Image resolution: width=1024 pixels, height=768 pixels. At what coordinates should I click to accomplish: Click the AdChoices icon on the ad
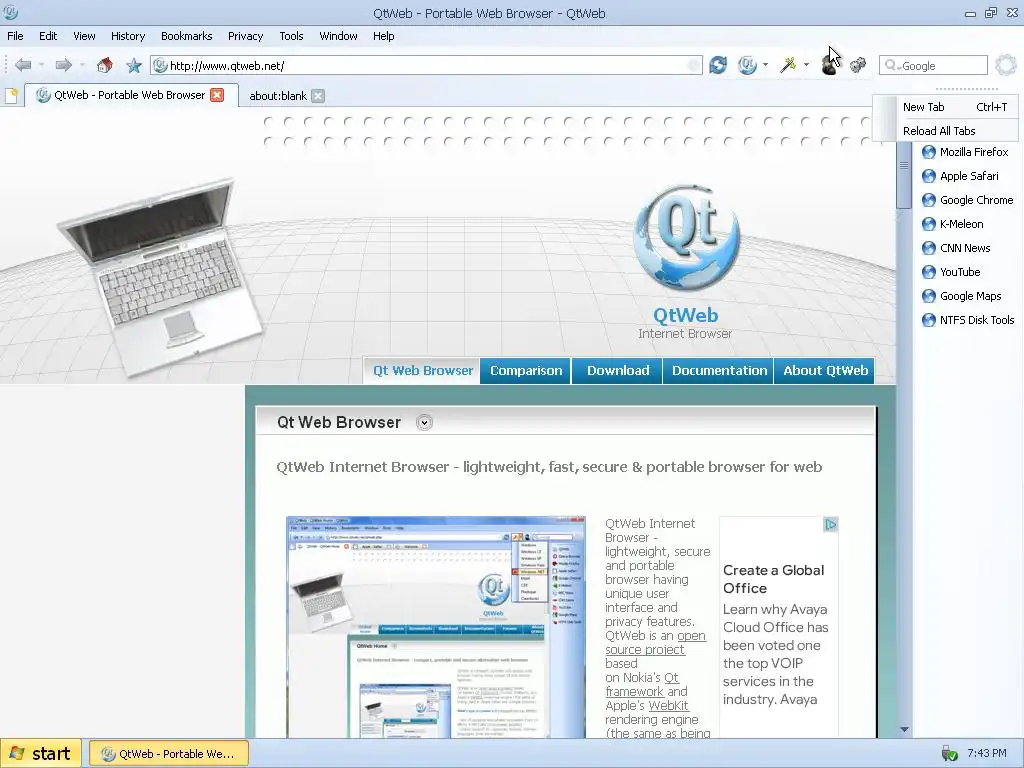point(830,524)
